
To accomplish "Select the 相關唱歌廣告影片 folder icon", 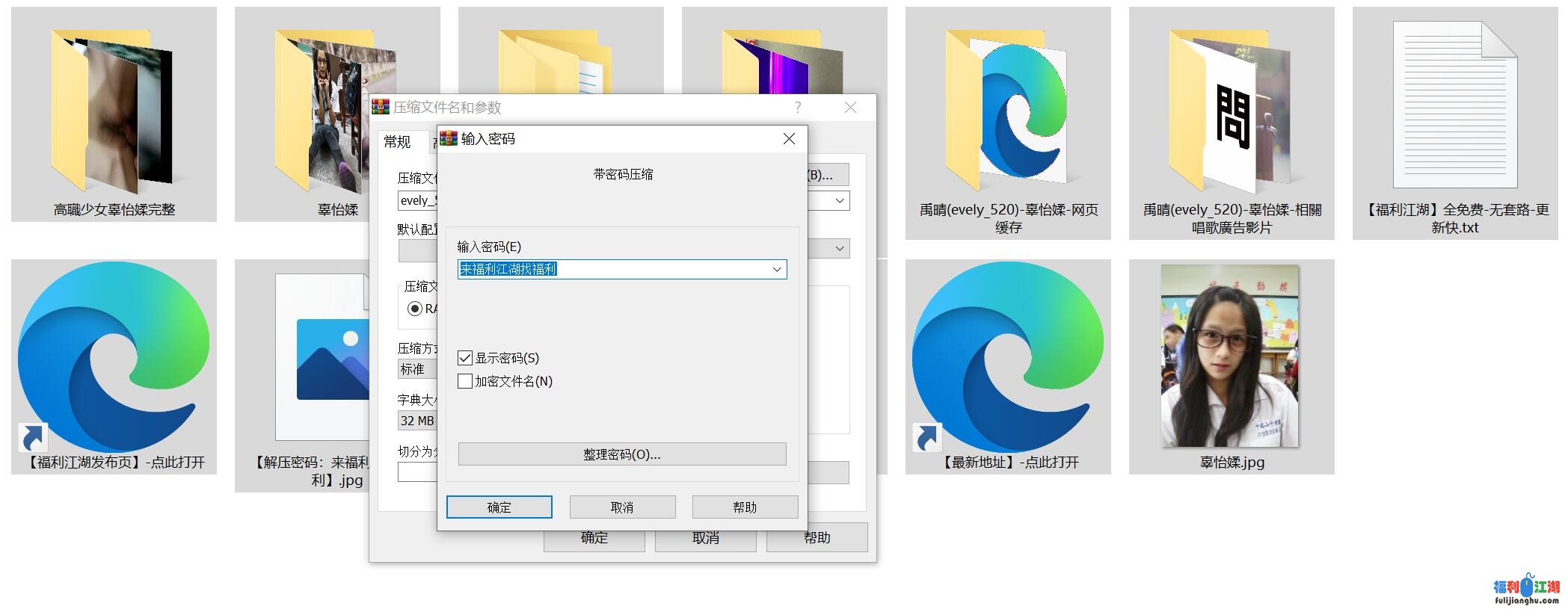I will point(1231,108).
